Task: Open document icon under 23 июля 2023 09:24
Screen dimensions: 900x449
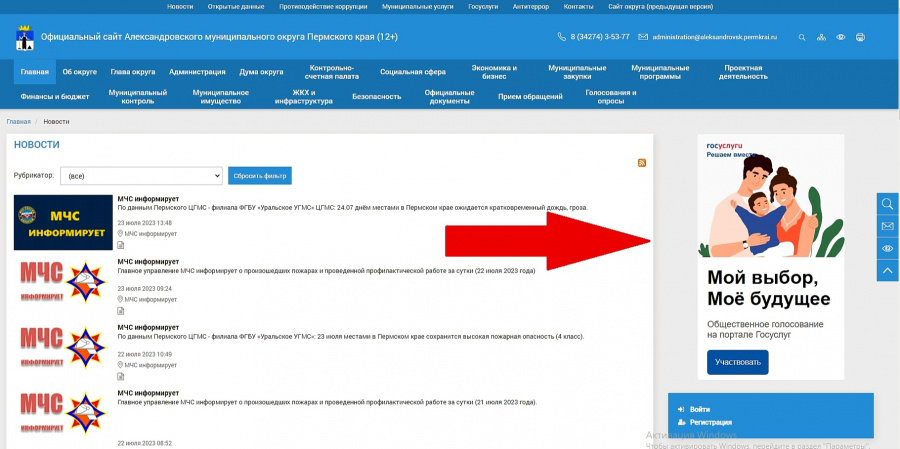Action: (121, 311)
